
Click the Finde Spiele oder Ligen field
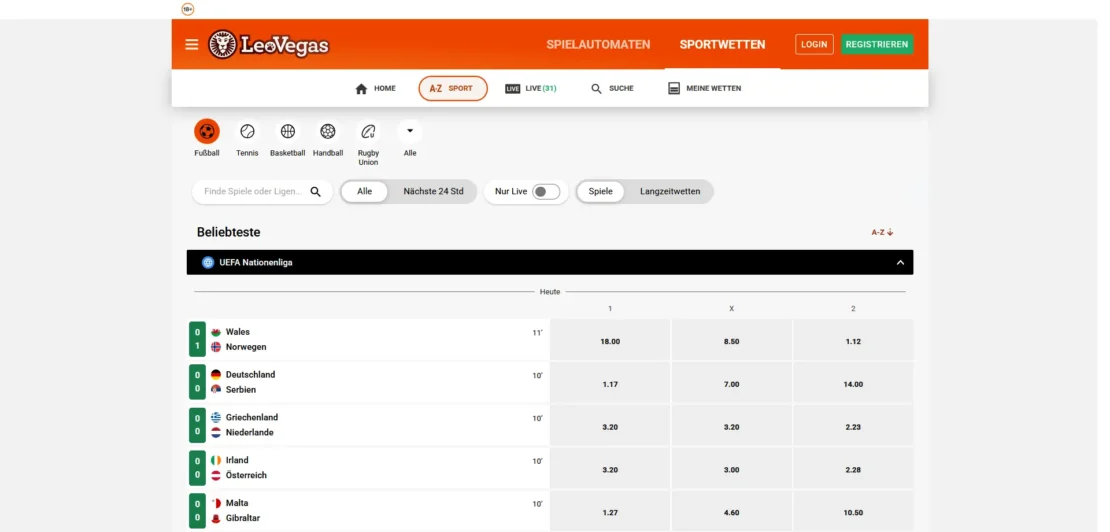tap(262, 192)
